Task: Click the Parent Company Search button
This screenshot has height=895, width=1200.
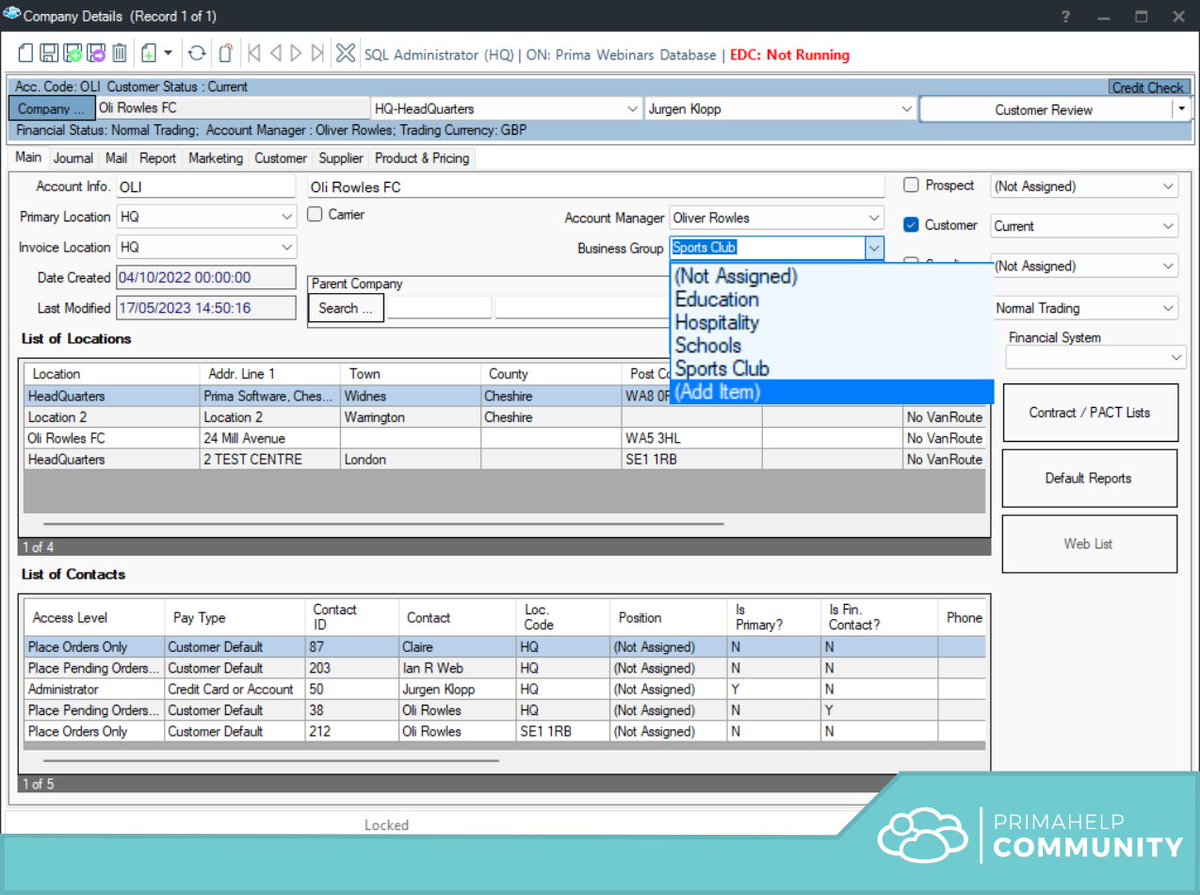Action: 347,308
